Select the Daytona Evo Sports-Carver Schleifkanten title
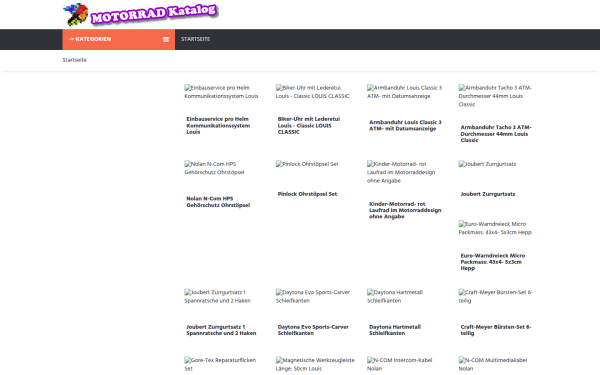 [x=313, y=330]
